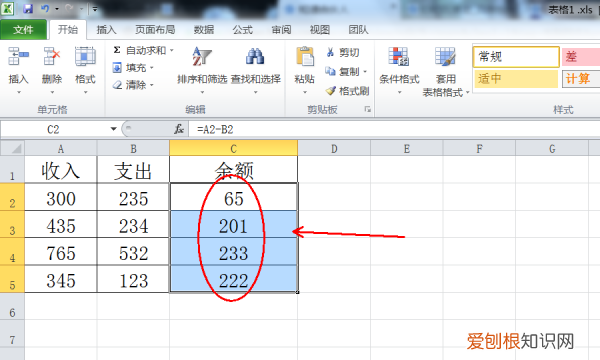
Task: Switch to the 视图 (View) tab
Action: tap(320, 29)
